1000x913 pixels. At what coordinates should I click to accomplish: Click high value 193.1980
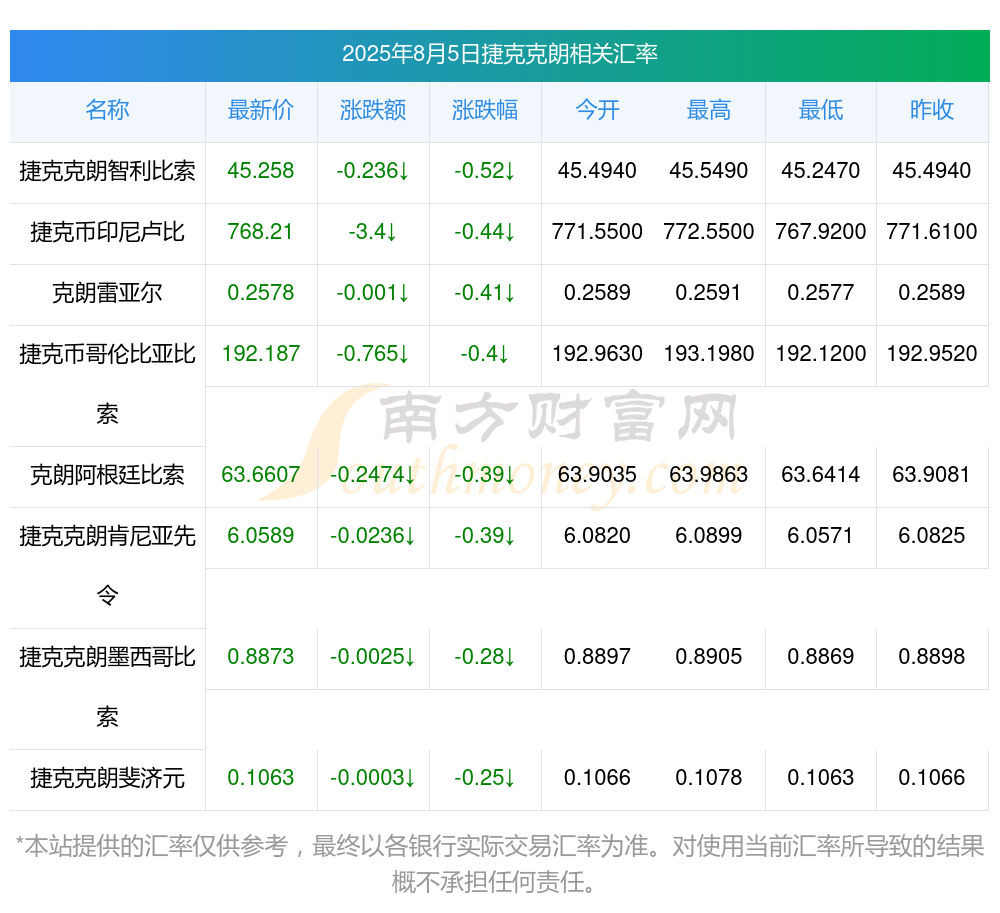pyautogui.click(x=709, y=353)
